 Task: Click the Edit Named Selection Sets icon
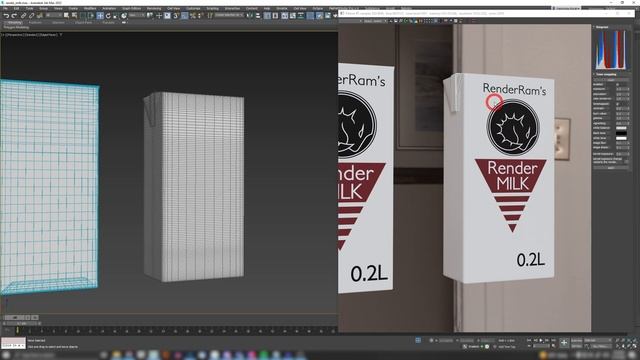pos(209,16)
